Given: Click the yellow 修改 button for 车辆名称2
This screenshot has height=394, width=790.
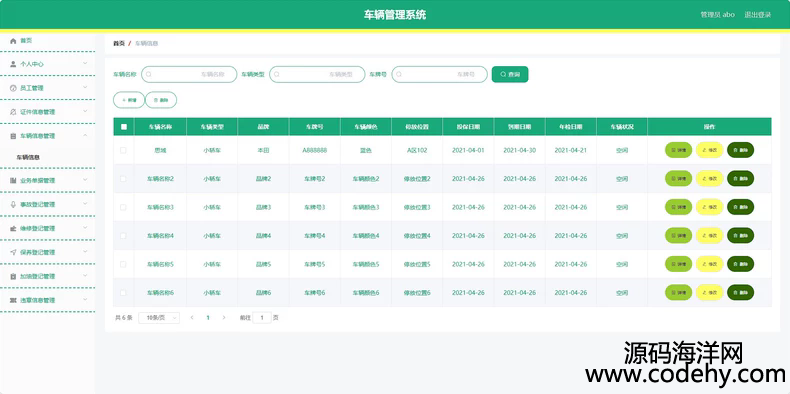Looking at the screenshot, I should (x=709, y=178).
